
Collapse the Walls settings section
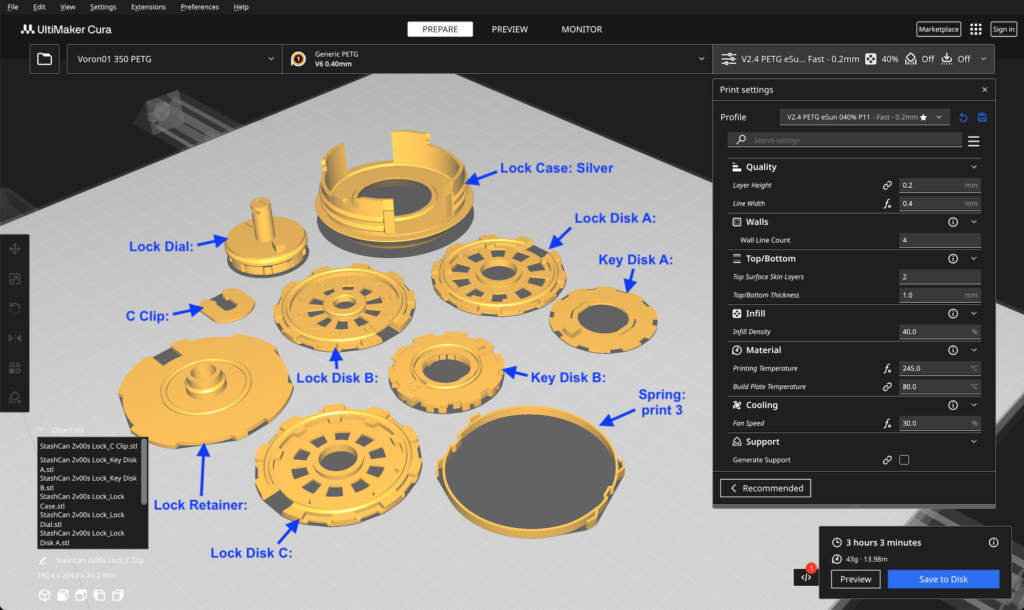[974, 222]
